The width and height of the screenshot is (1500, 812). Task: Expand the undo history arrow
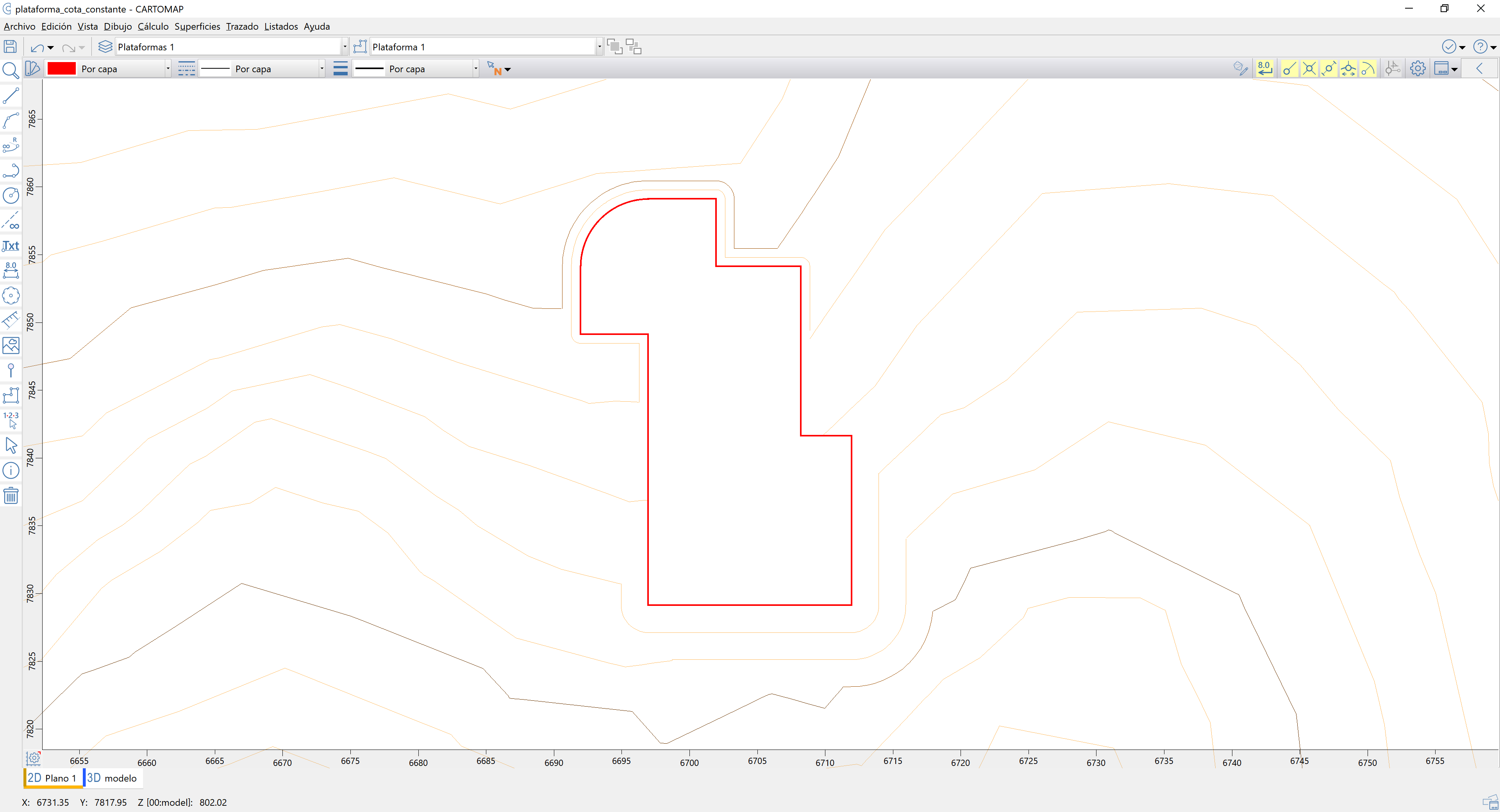[51, 48]
